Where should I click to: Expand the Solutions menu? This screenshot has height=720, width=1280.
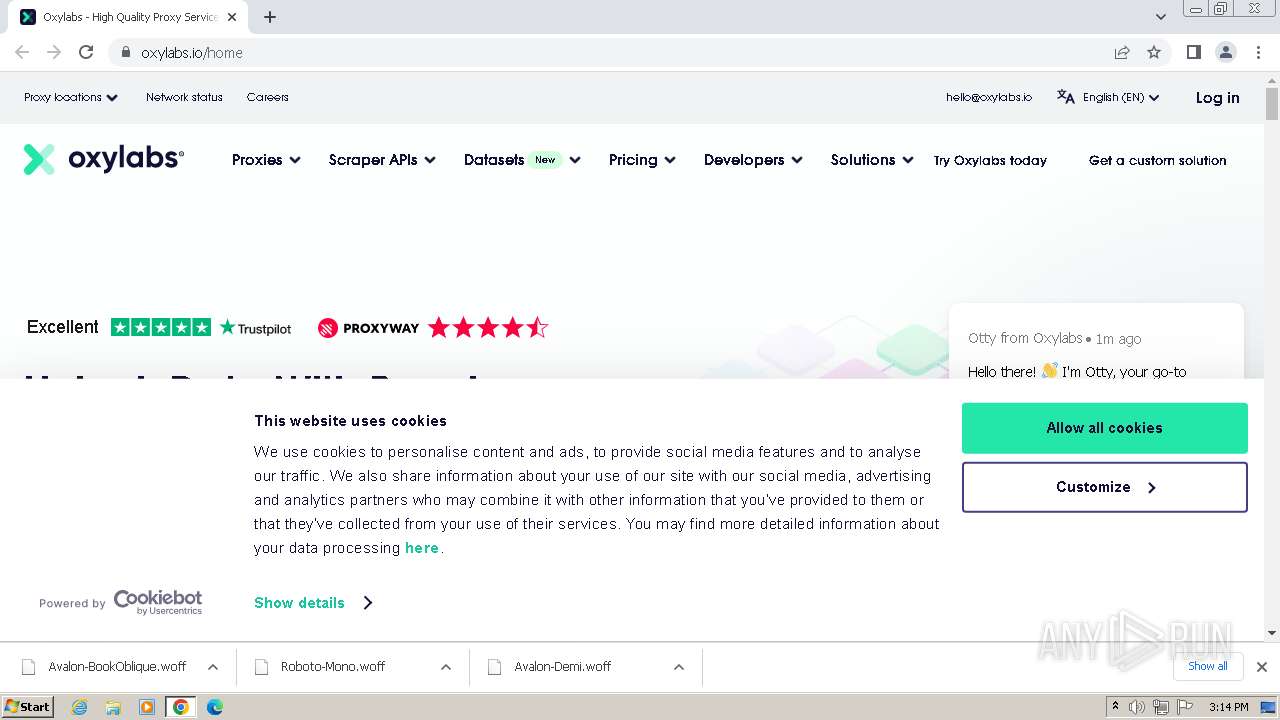pos(872,160)
